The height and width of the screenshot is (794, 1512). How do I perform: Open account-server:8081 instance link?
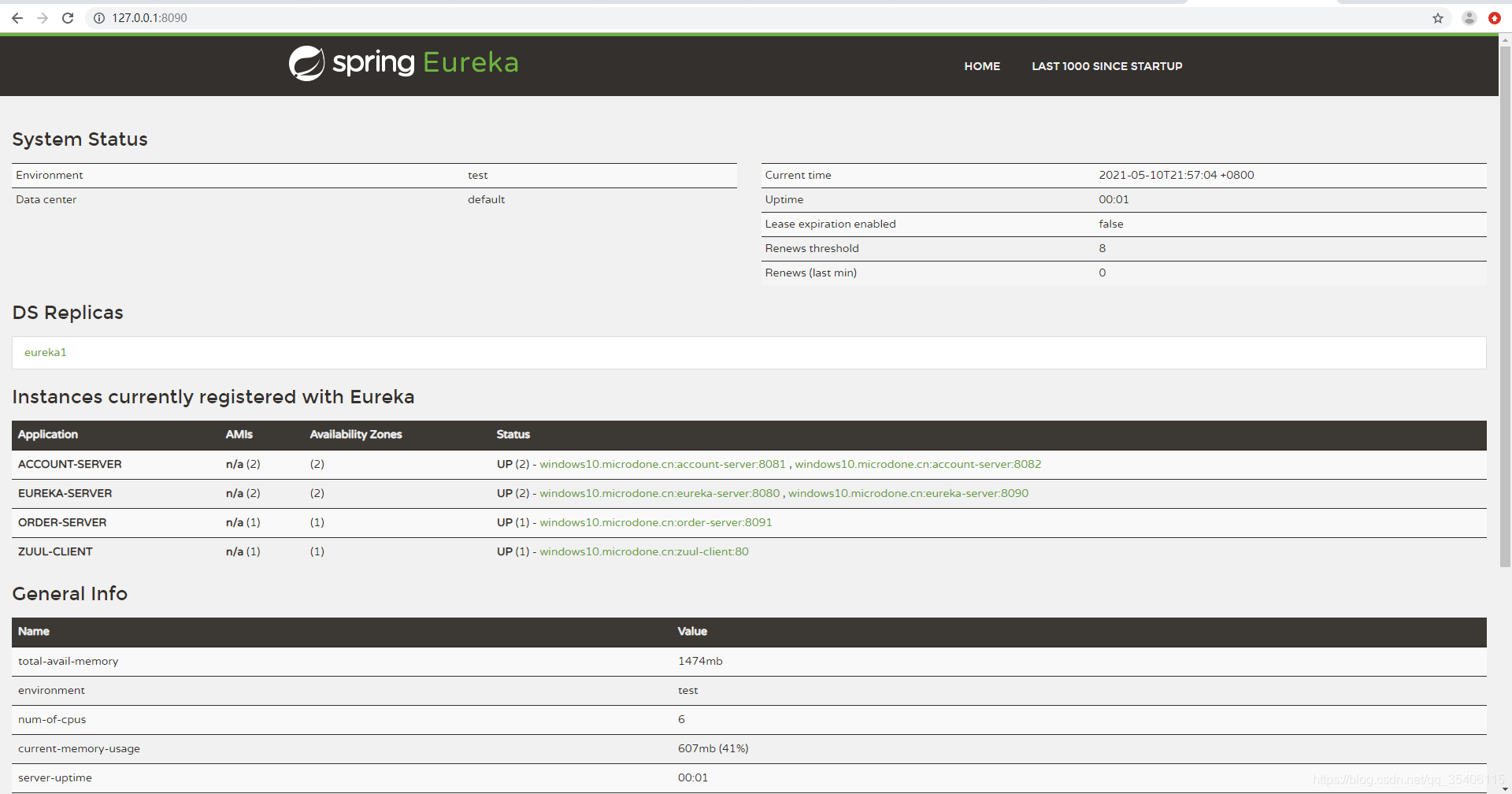[x=662, y=464]
